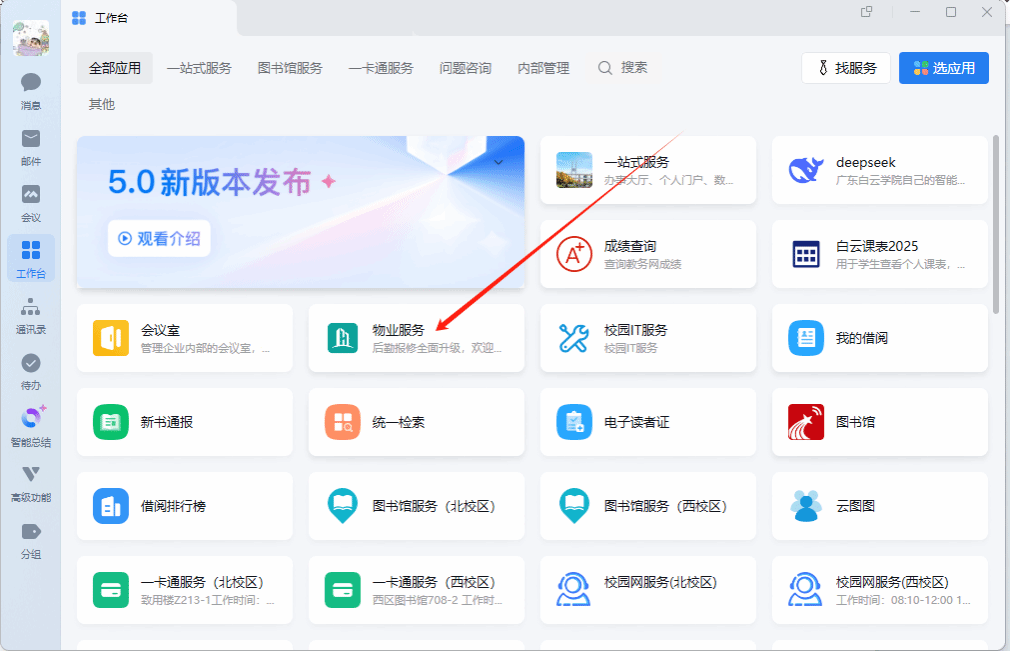Launch the deepseek whale app icon
1010x651 pixels.
(x=806, y=170)
